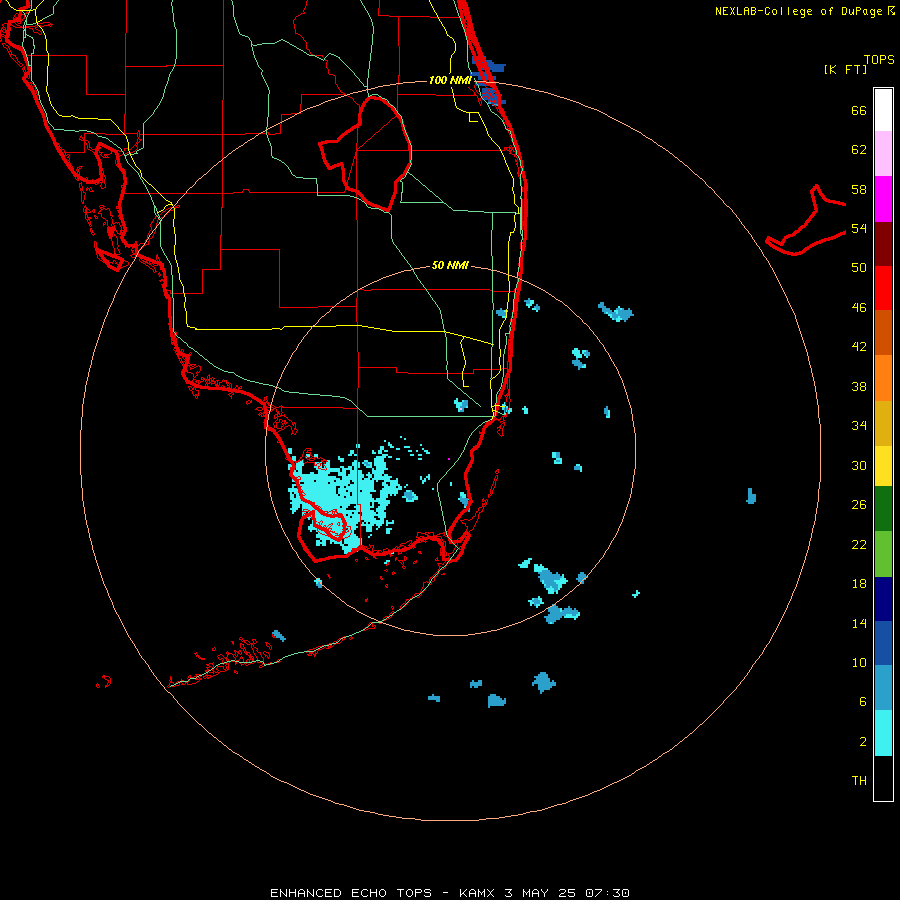This screenshot has height=900, width=900.
Task: Click the light orange legend swatch
Action: pyautogui.click(x=883, y=378)
